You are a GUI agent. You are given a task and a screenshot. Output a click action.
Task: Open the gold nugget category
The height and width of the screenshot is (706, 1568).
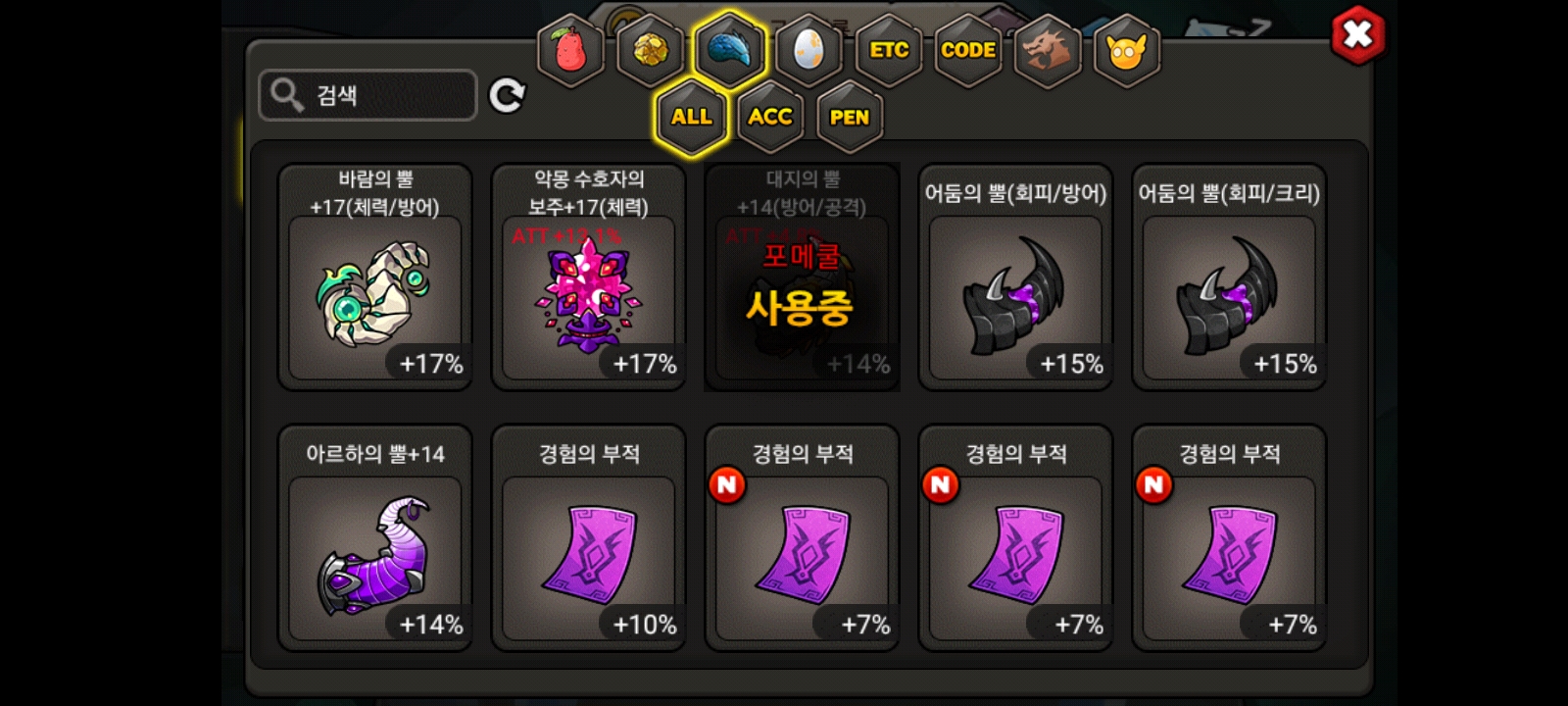pyautogui.click(x=650, y=50)
